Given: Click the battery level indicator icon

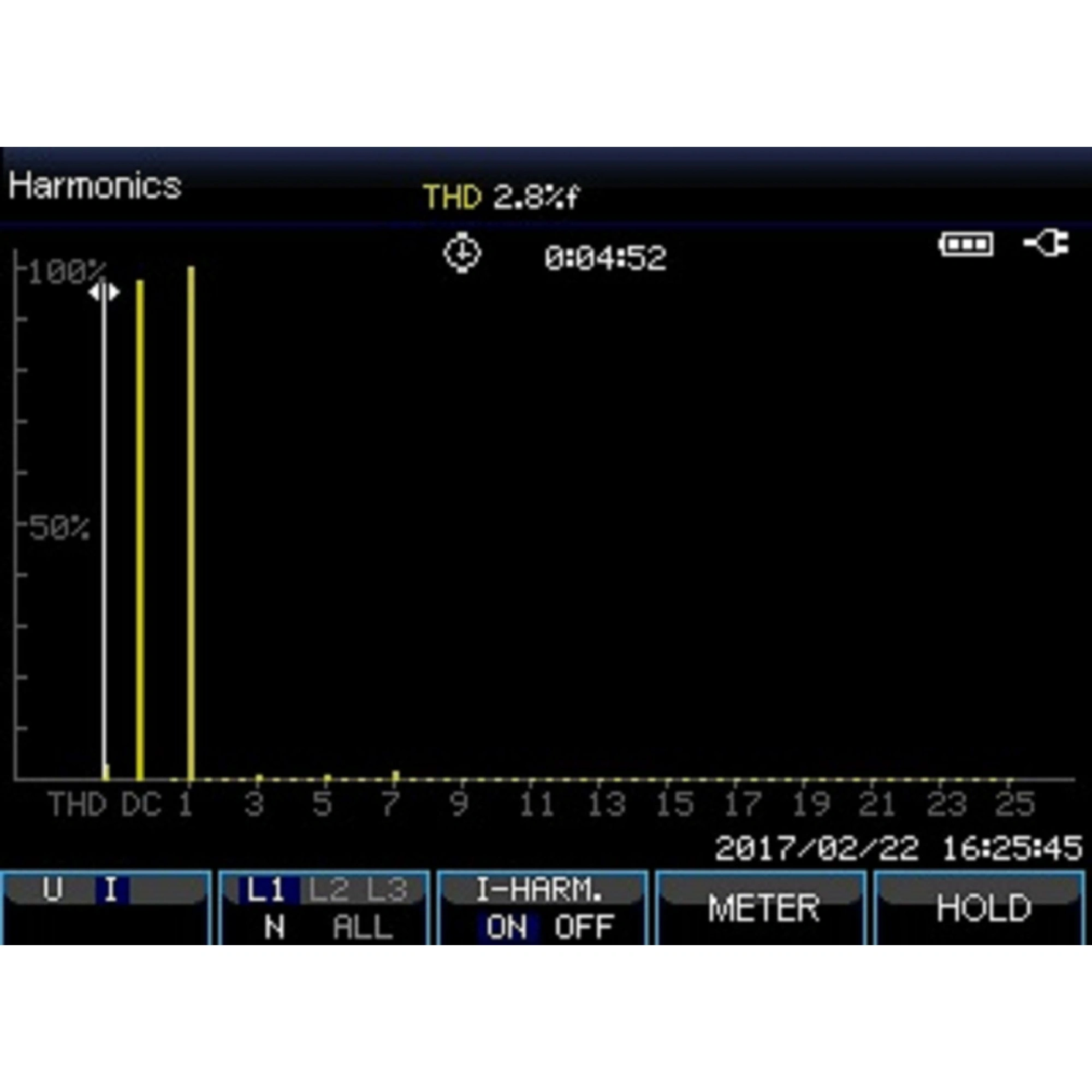Looking at the screenshot, I should coord(966,245).
